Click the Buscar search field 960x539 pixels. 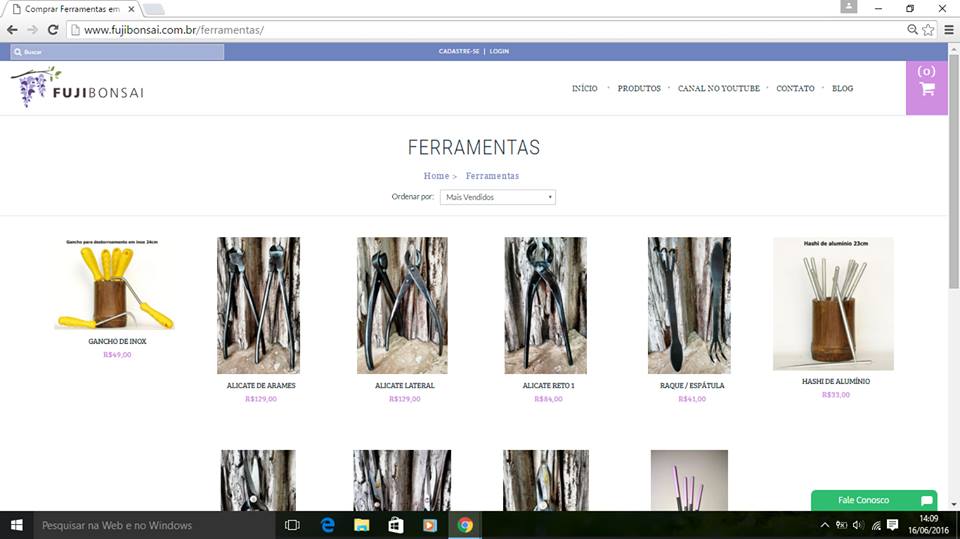118,51
